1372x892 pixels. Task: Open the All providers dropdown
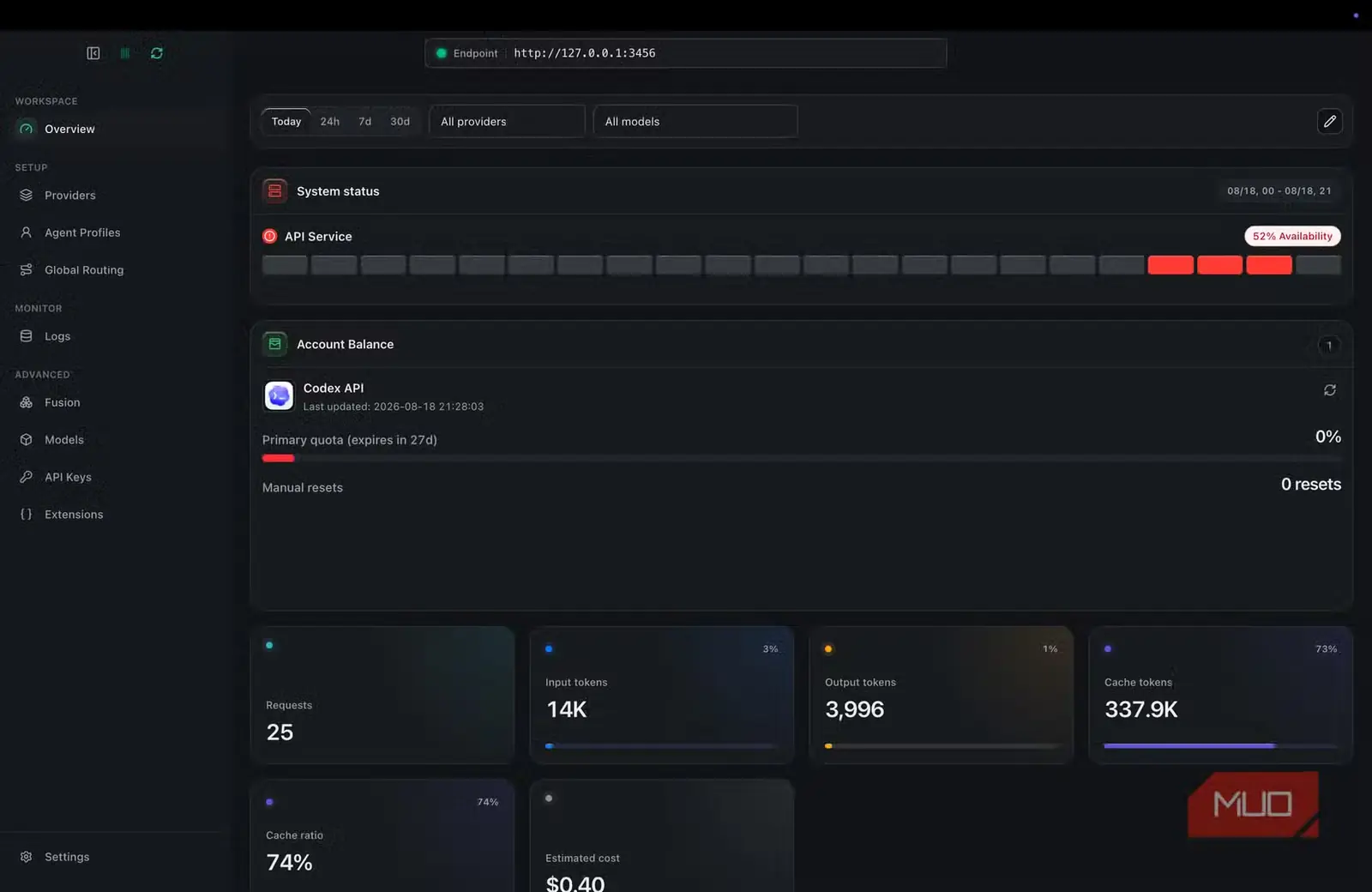[x=507, y=122]
